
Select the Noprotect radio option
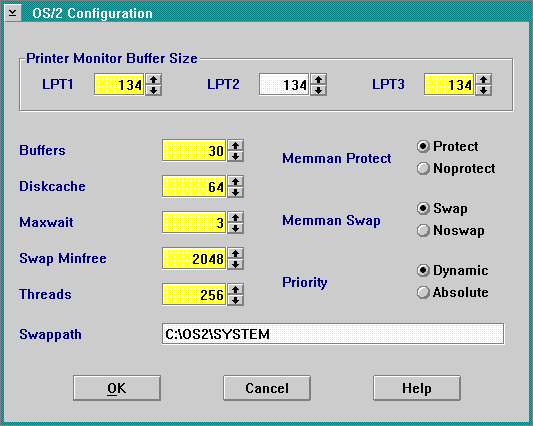coord(456,168)
